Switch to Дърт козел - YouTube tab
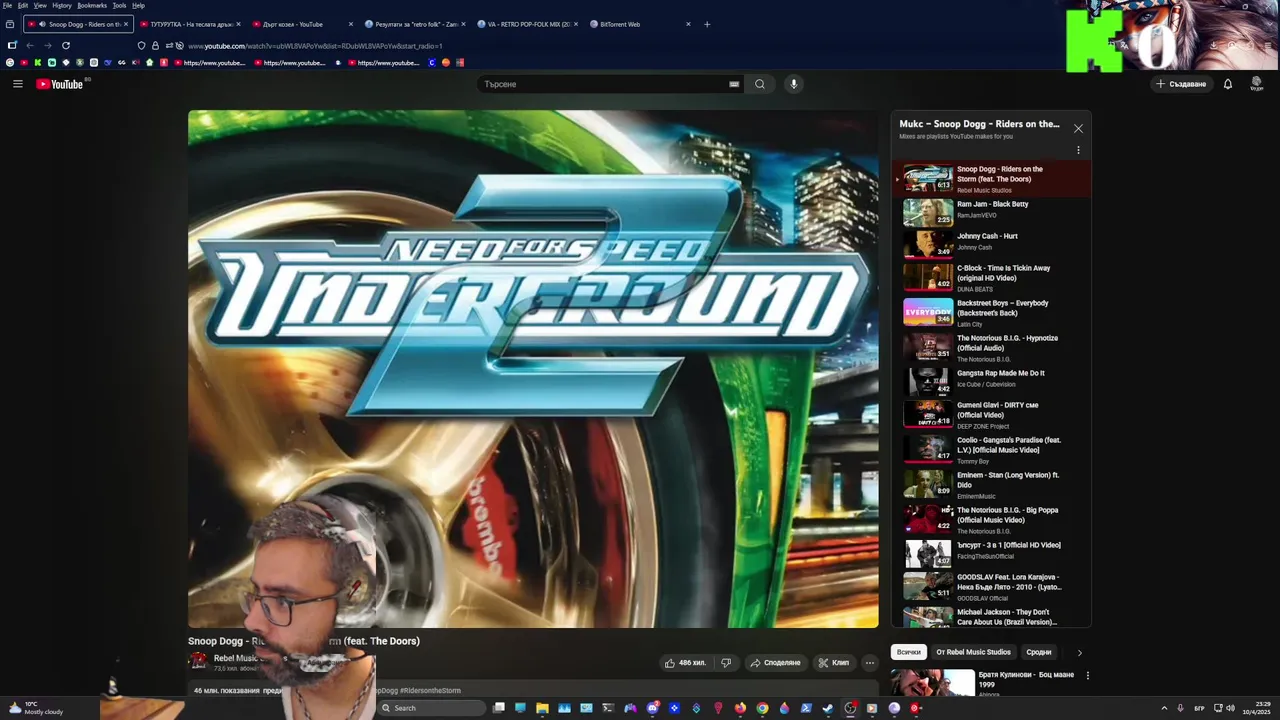1280x720 pixels. point(302,24)
